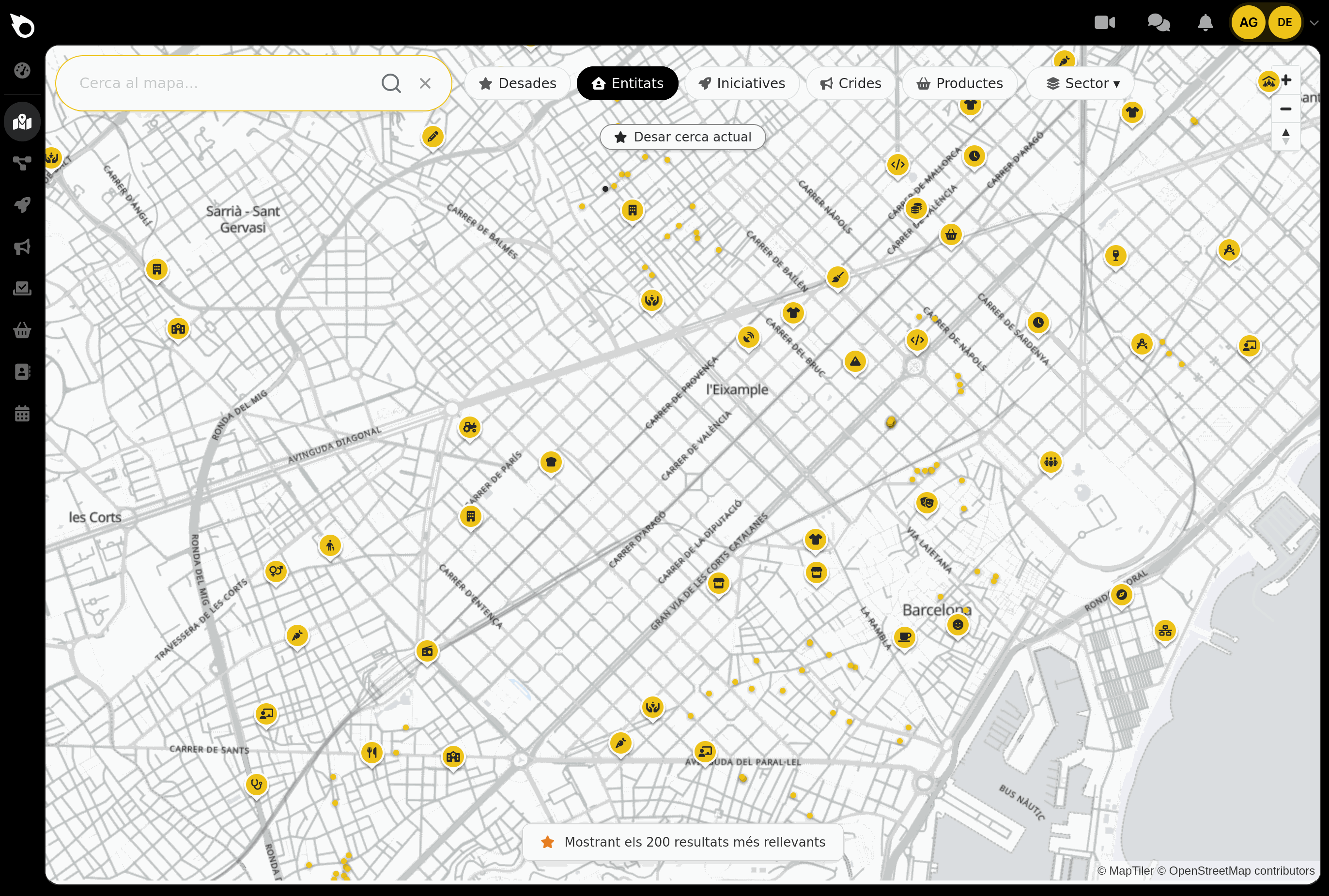Zoom in with the plus button
Screen dimensions: 1329x896
coord(1286,80)
